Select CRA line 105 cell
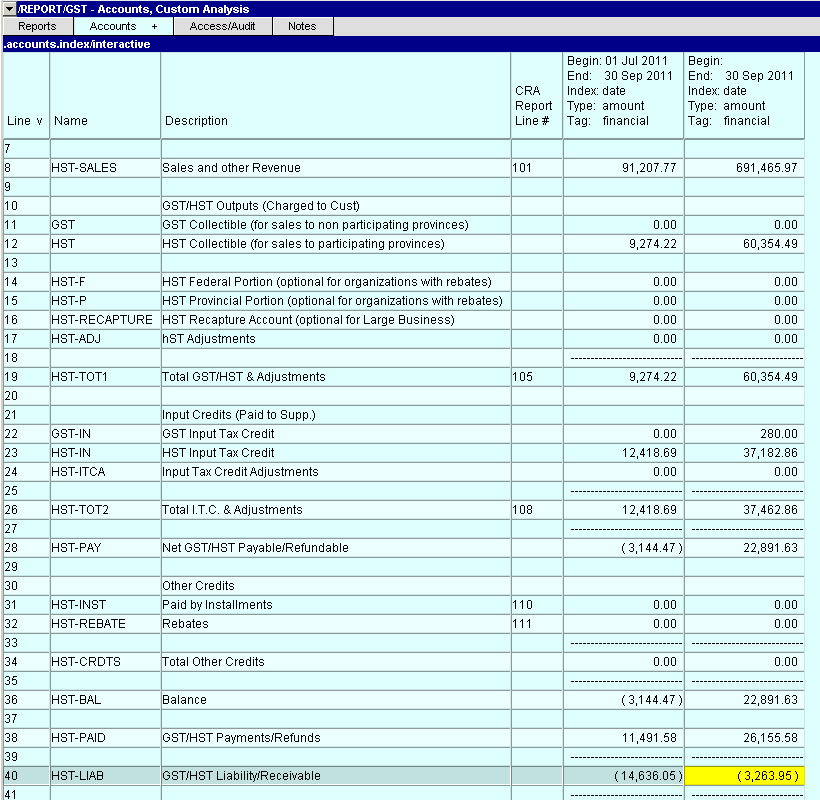The height and width of the screenshot is (800, 820). coord(522,377)
